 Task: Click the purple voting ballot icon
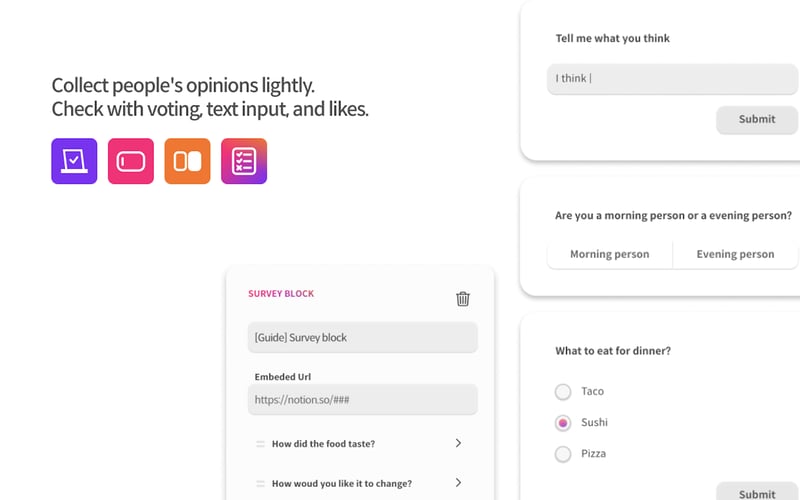(74, 161)
